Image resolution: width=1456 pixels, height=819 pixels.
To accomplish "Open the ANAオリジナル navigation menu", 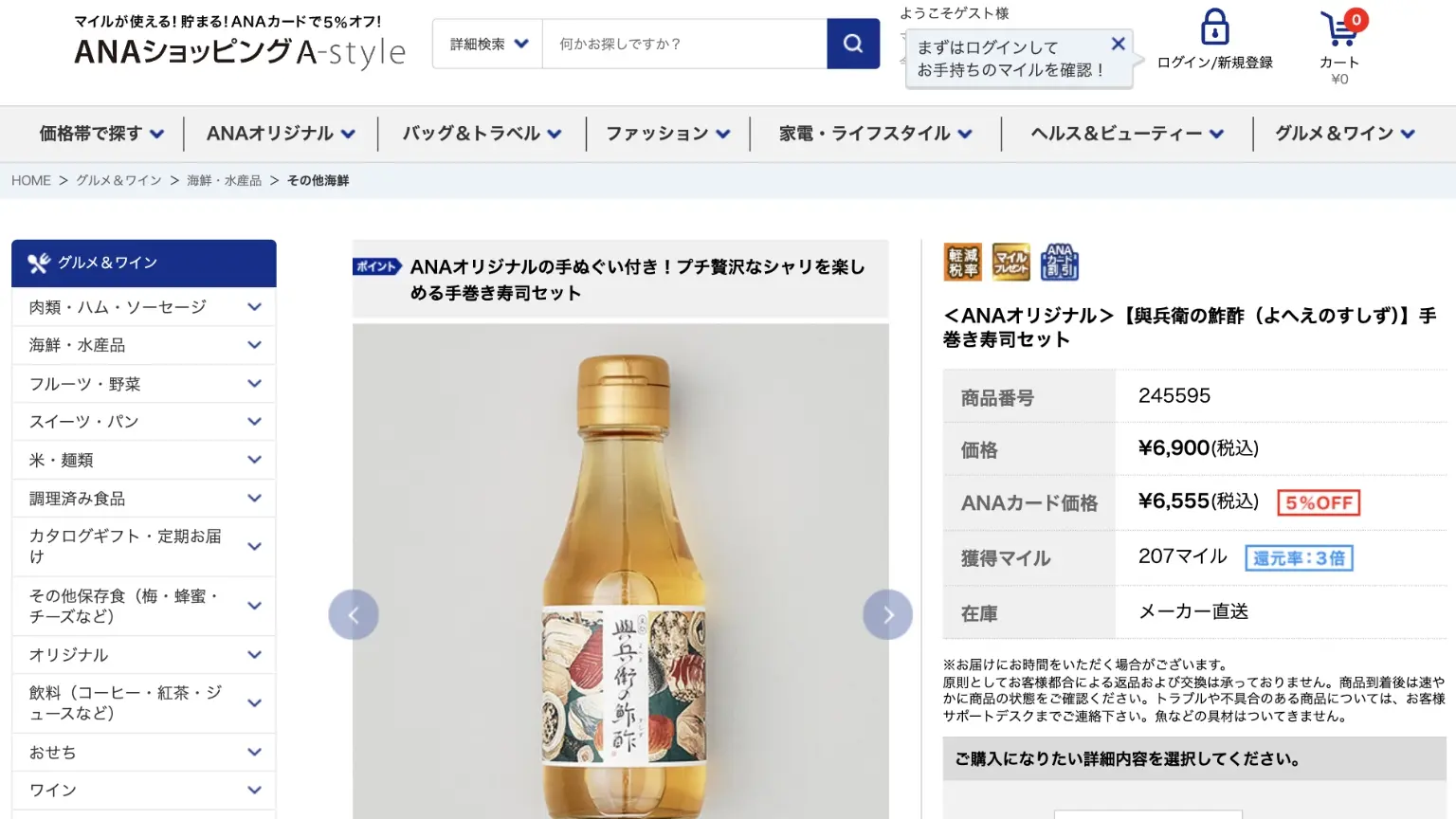I will [281, 134].
